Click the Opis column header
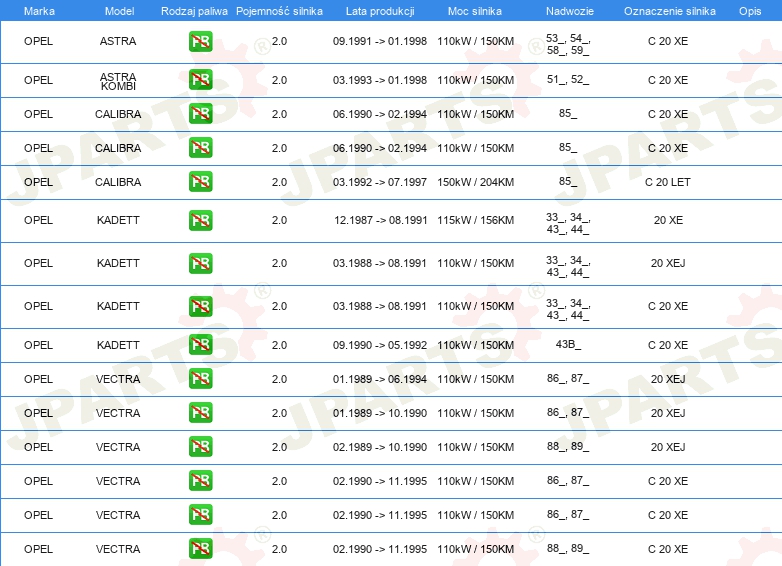This screenshot has width=782, height=566. coord(749,10)
